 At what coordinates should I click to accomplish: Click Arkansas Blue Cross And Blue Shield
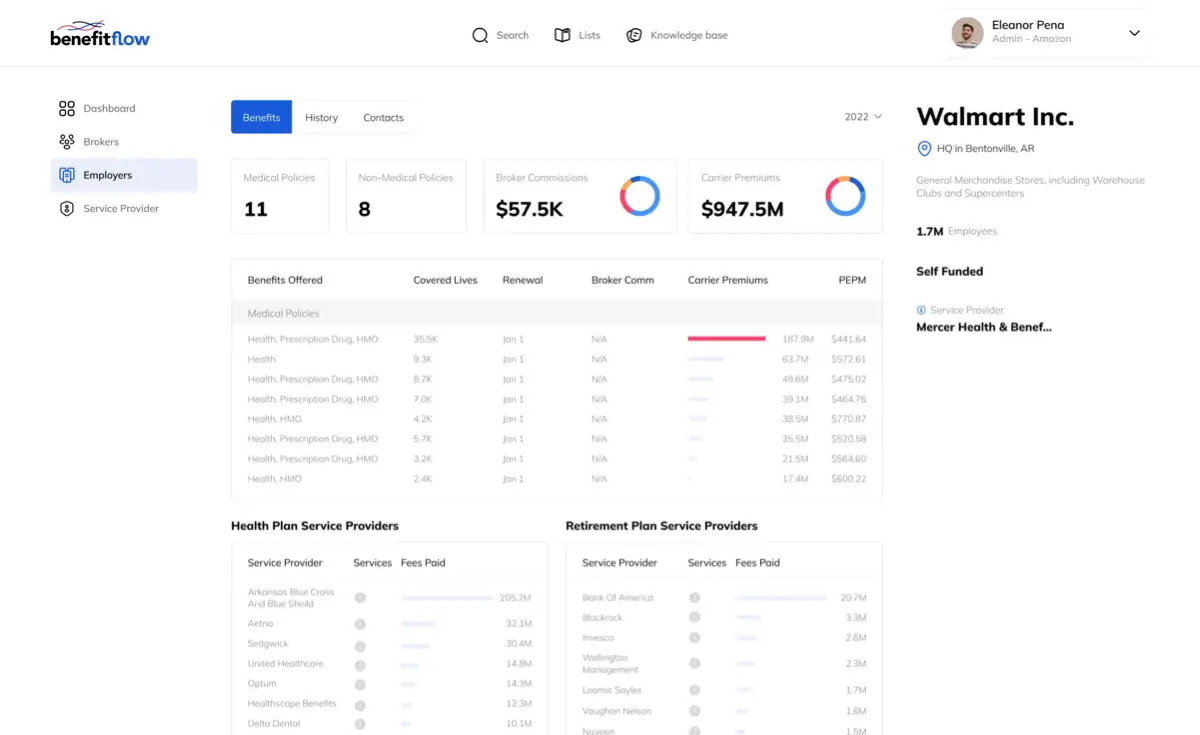pyautogui.click(x=291, y=598)
